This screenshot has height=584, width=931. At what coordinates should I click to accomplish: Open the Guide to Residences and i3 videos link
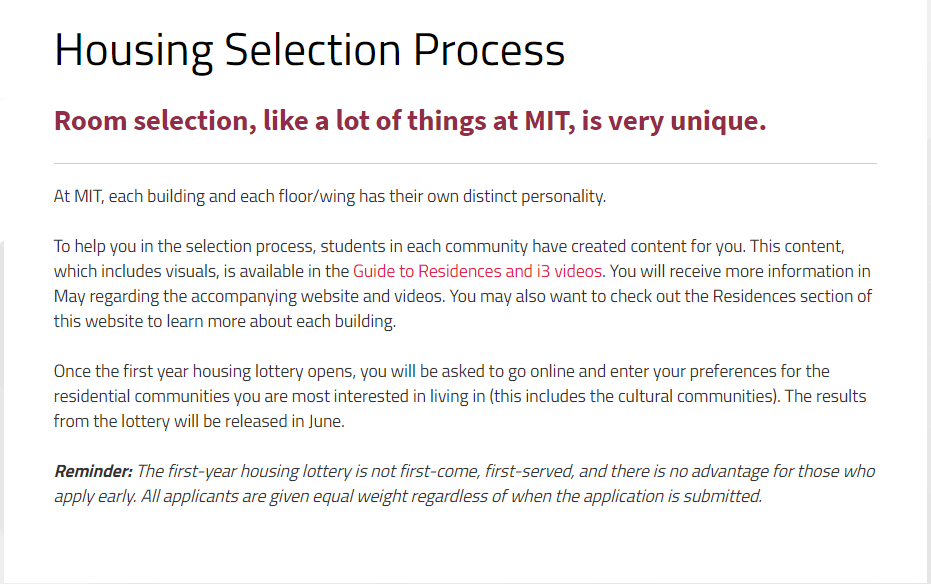(x=477, y=271)
